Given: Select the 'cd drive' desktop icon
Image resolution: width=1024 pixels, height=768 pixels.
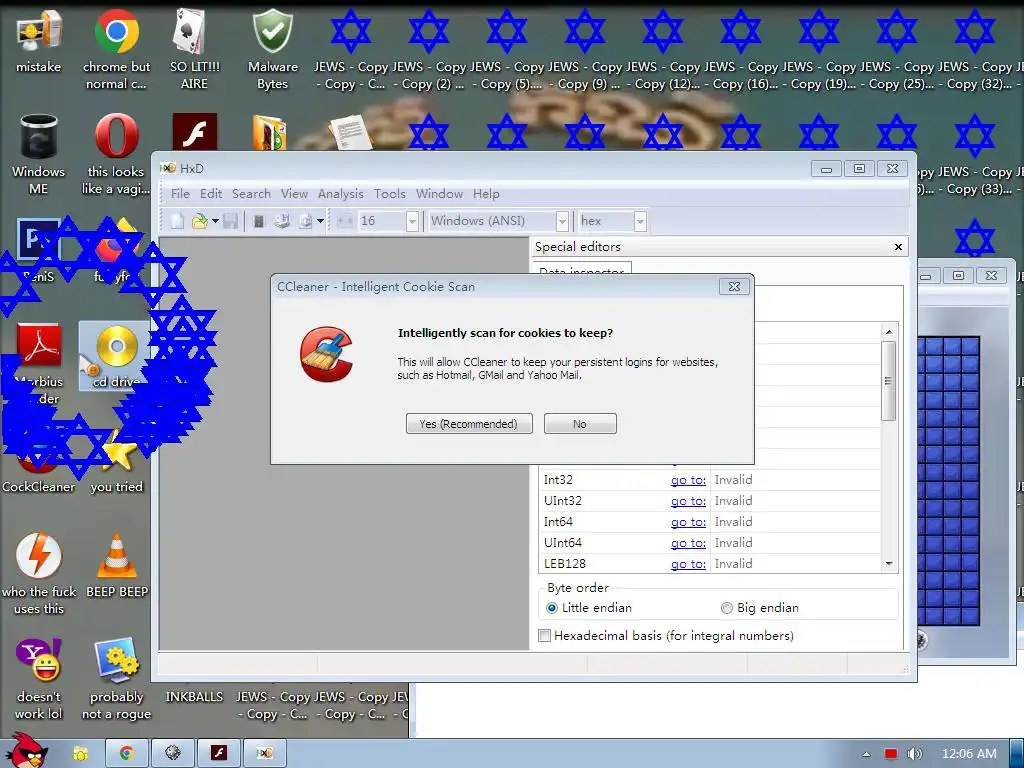Looking at the screenshot, I should pos(116,356).
